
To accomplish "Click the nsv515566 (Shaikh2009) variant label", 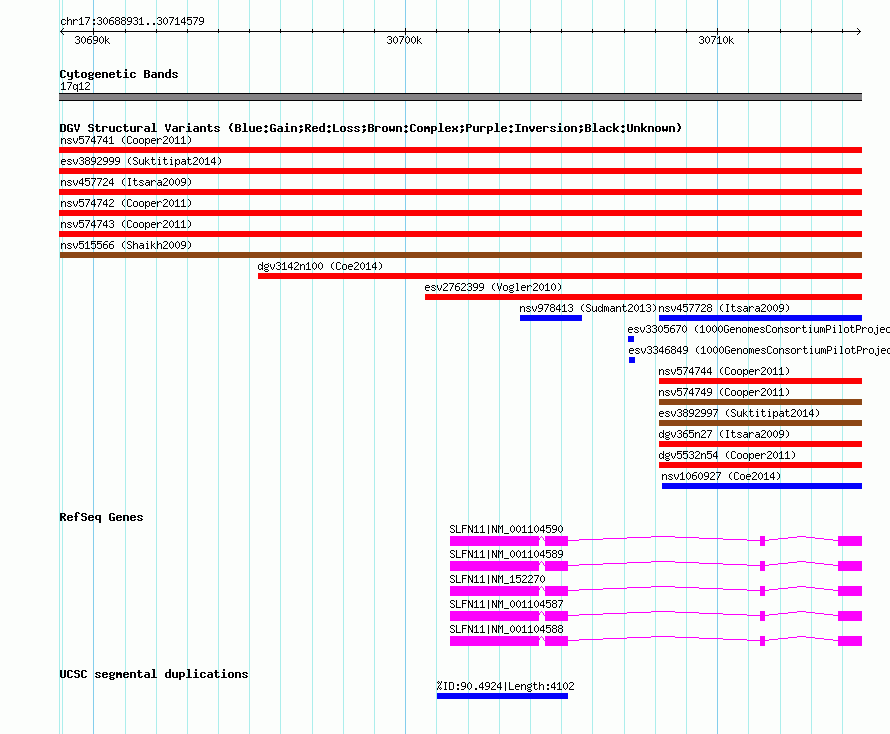I will pos(126,245).
